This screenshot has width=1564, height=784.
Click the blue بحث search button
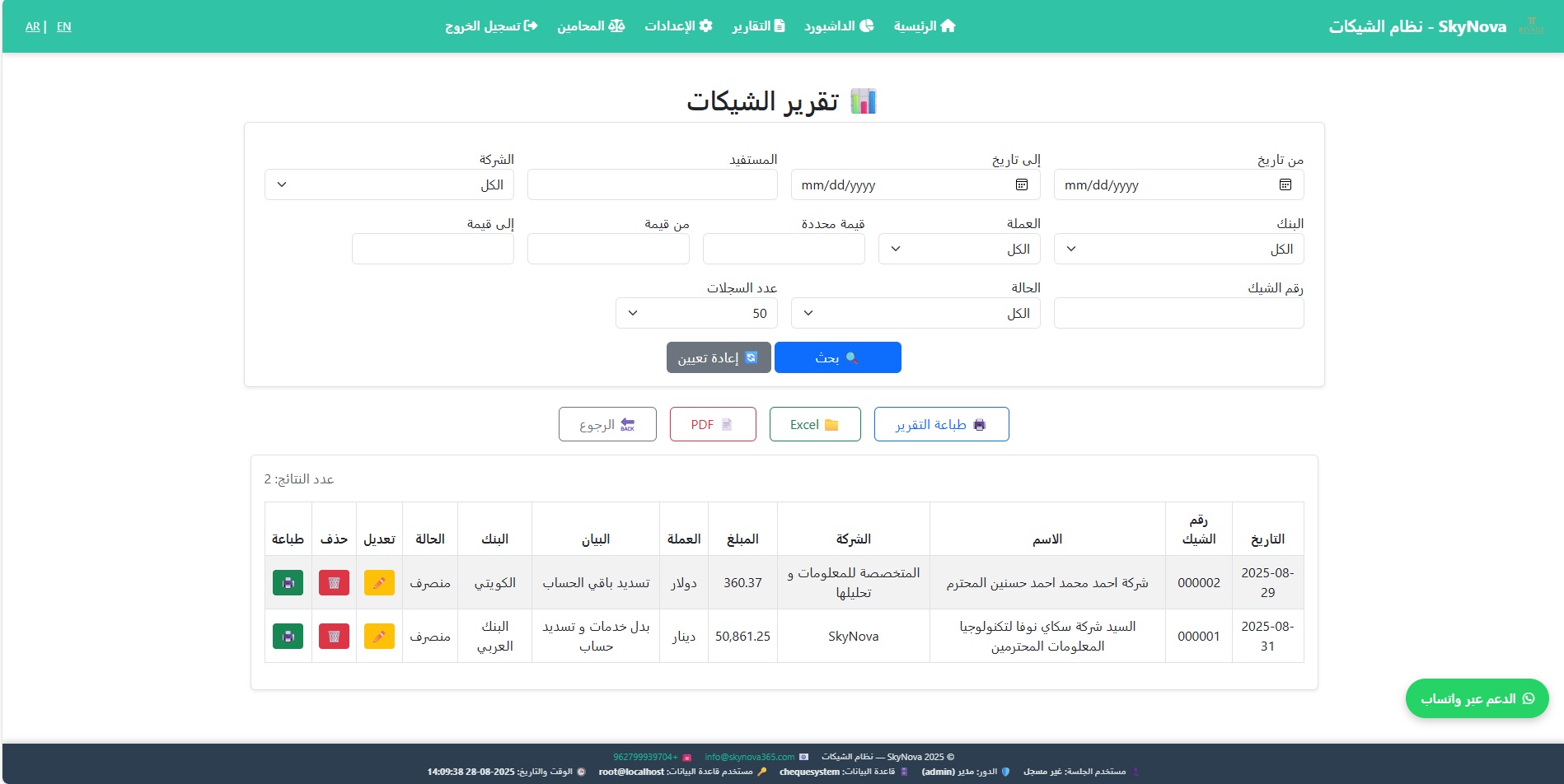(837, 358)
